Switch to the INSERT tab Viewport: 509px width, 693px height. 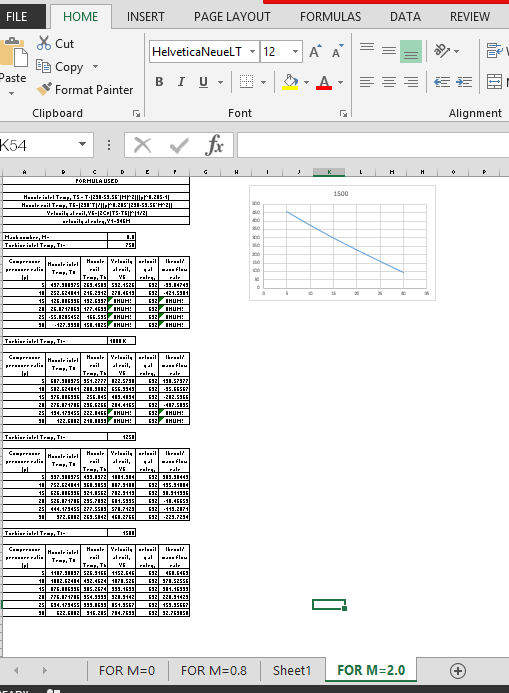point(145,17)
